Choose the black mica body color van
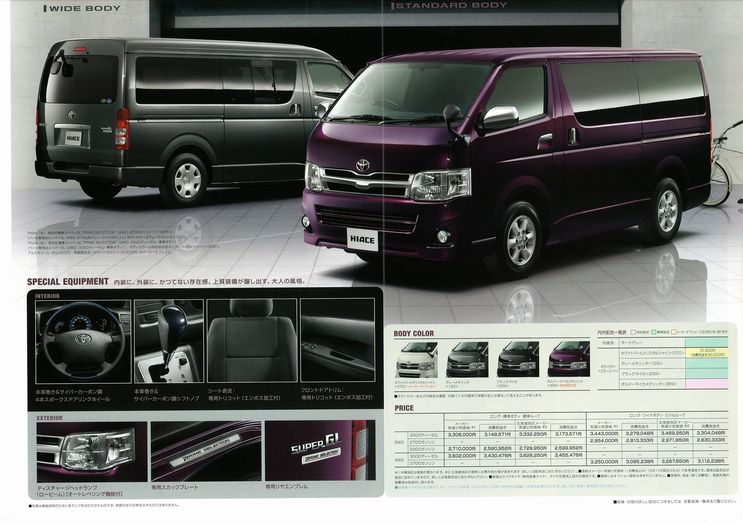The width and height of the screenshot is (743, 525). 518,359
